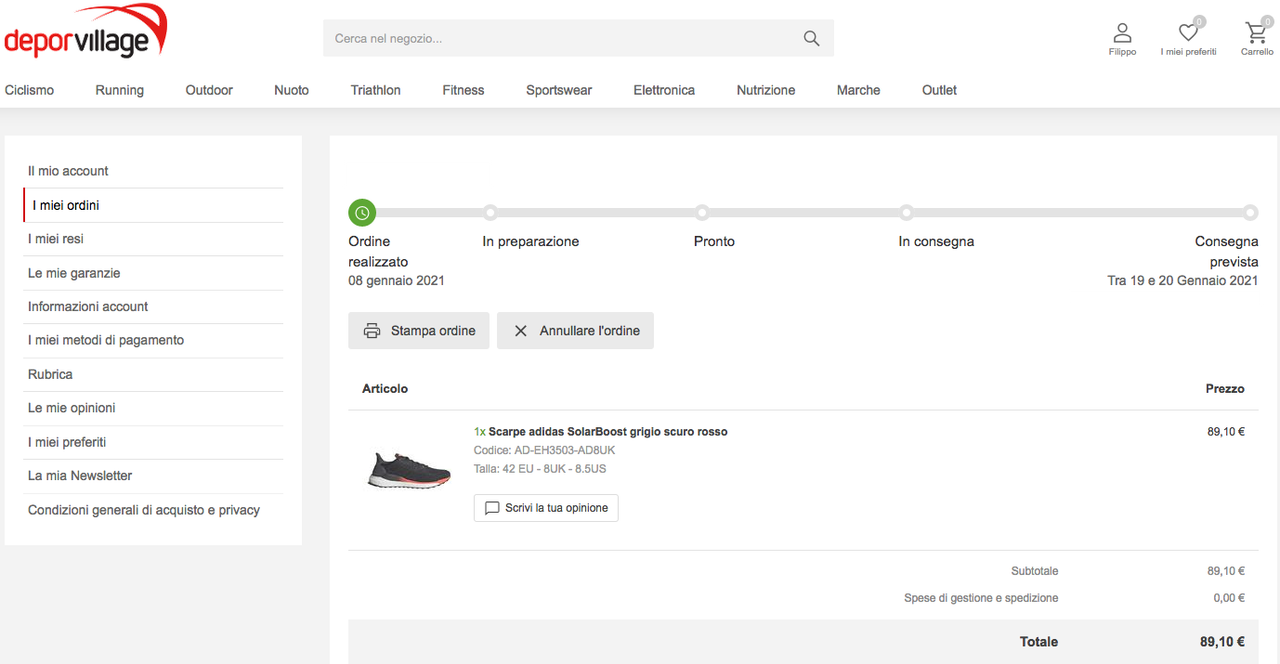Click the Consegna prevista progress step marker
Screen dimensions: 1280x664
(1250, 212)
